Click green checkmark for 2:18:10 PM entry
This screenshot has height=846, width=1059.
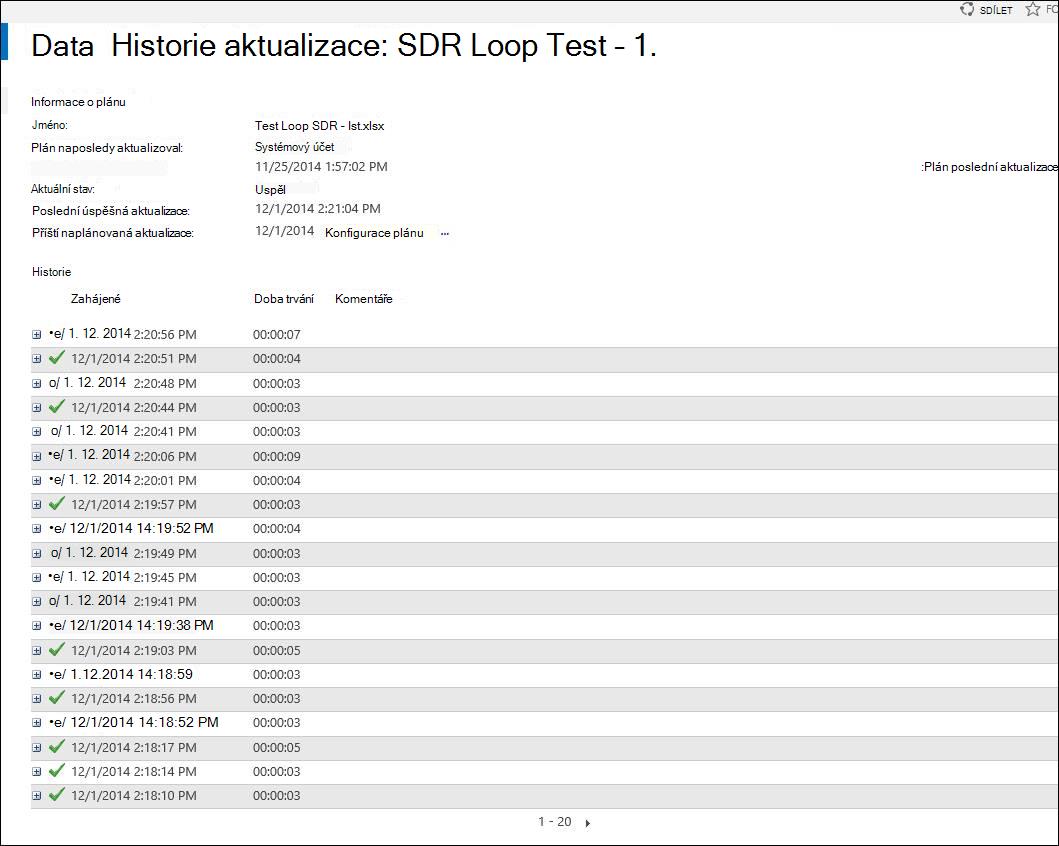pos(57,794)
